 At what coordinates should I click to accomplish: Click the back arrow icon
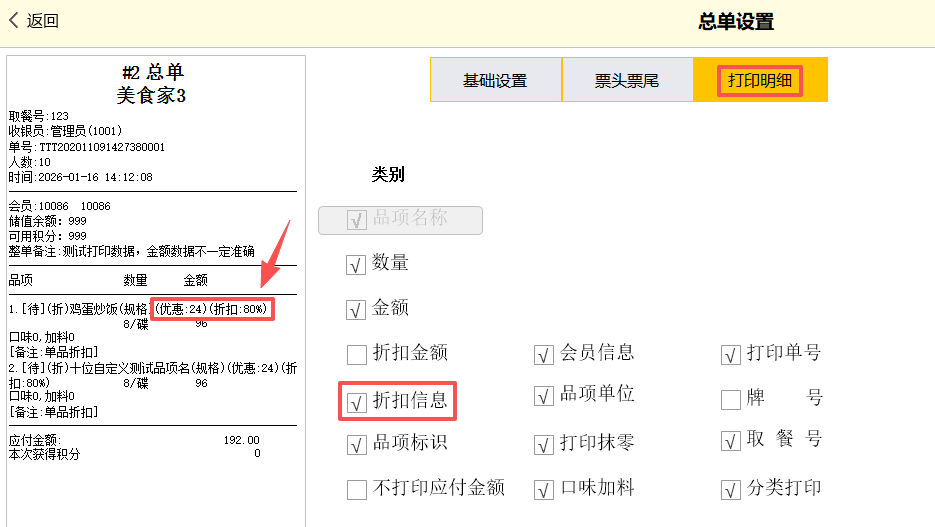click(14, 20)
